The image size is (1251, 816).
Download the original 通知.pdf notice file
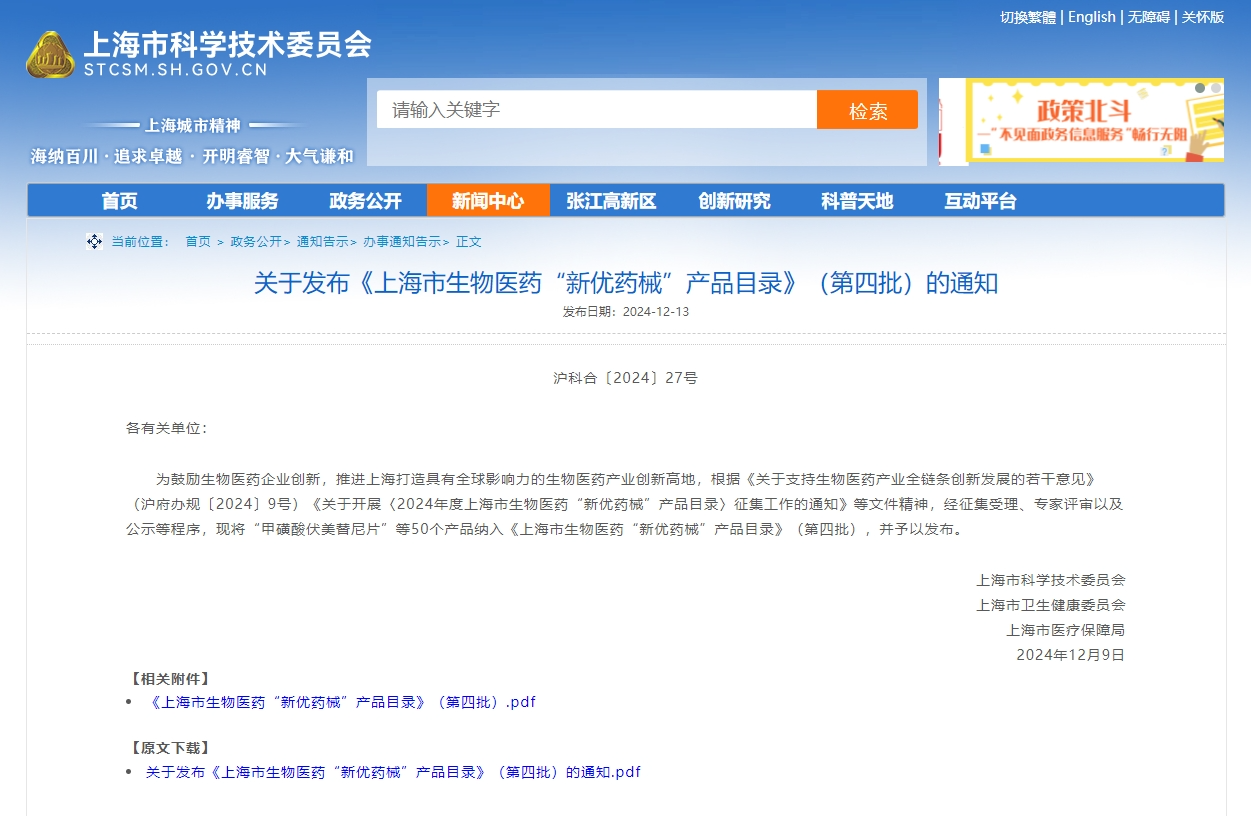point(393,772)
